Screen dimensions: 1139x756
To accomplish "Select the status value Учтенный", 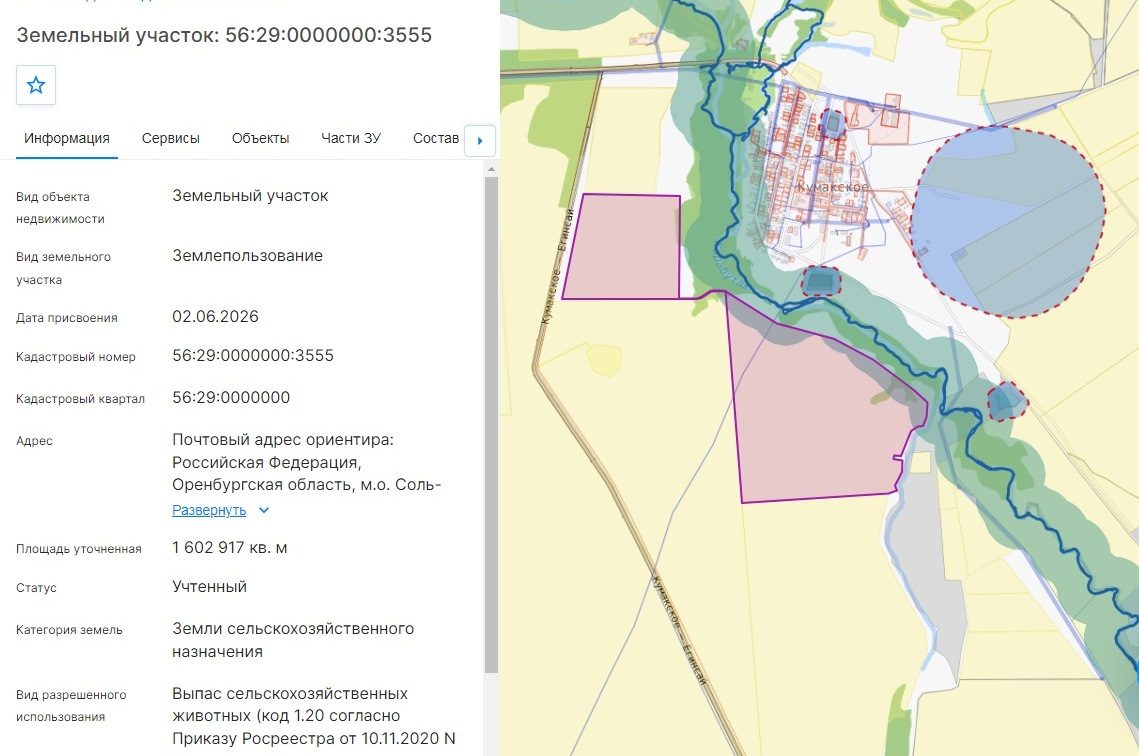I will (x=209, y=586).
